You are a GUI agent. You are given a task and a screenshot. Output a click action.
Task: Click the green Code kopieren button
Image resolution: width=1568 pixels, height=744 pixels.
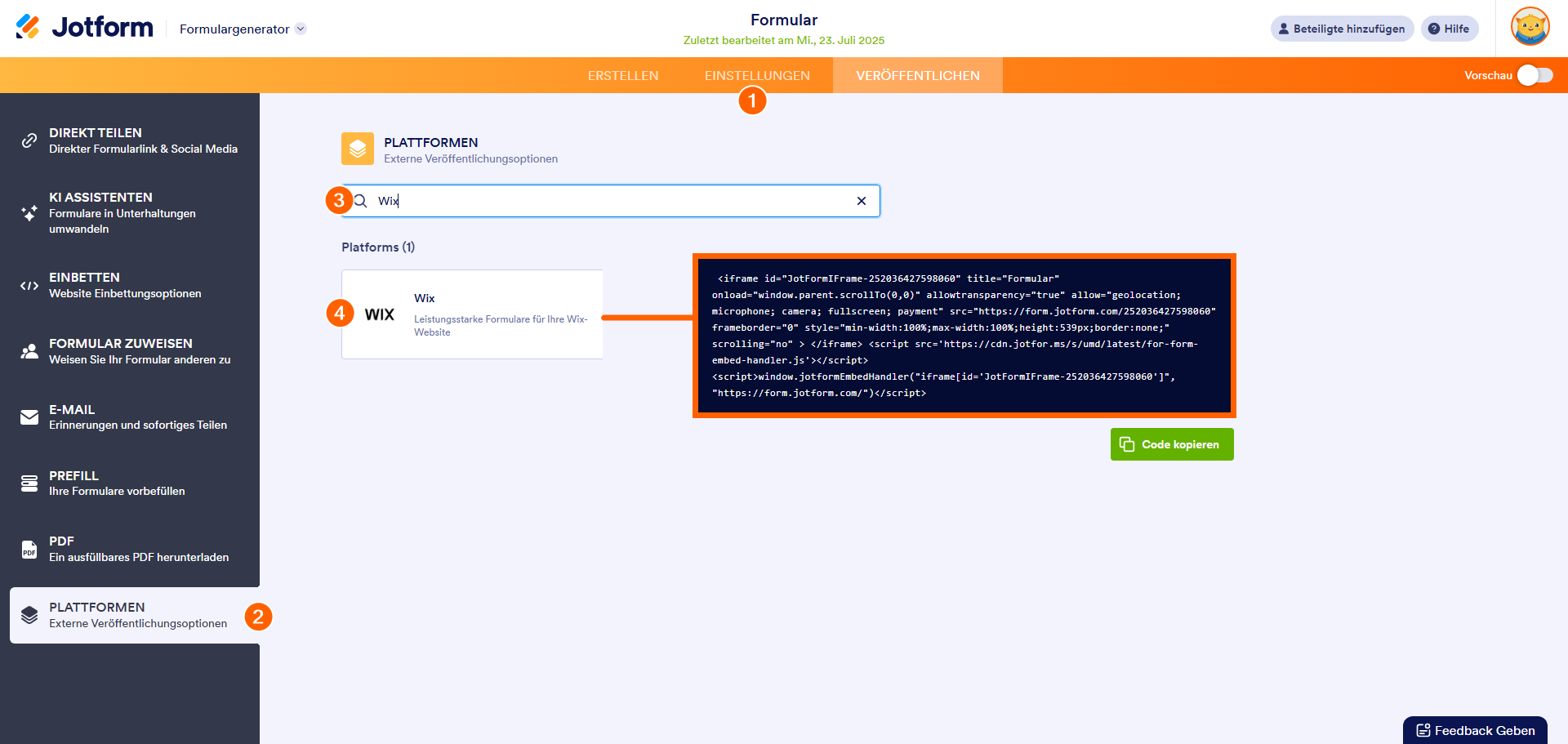[1172, 444]
